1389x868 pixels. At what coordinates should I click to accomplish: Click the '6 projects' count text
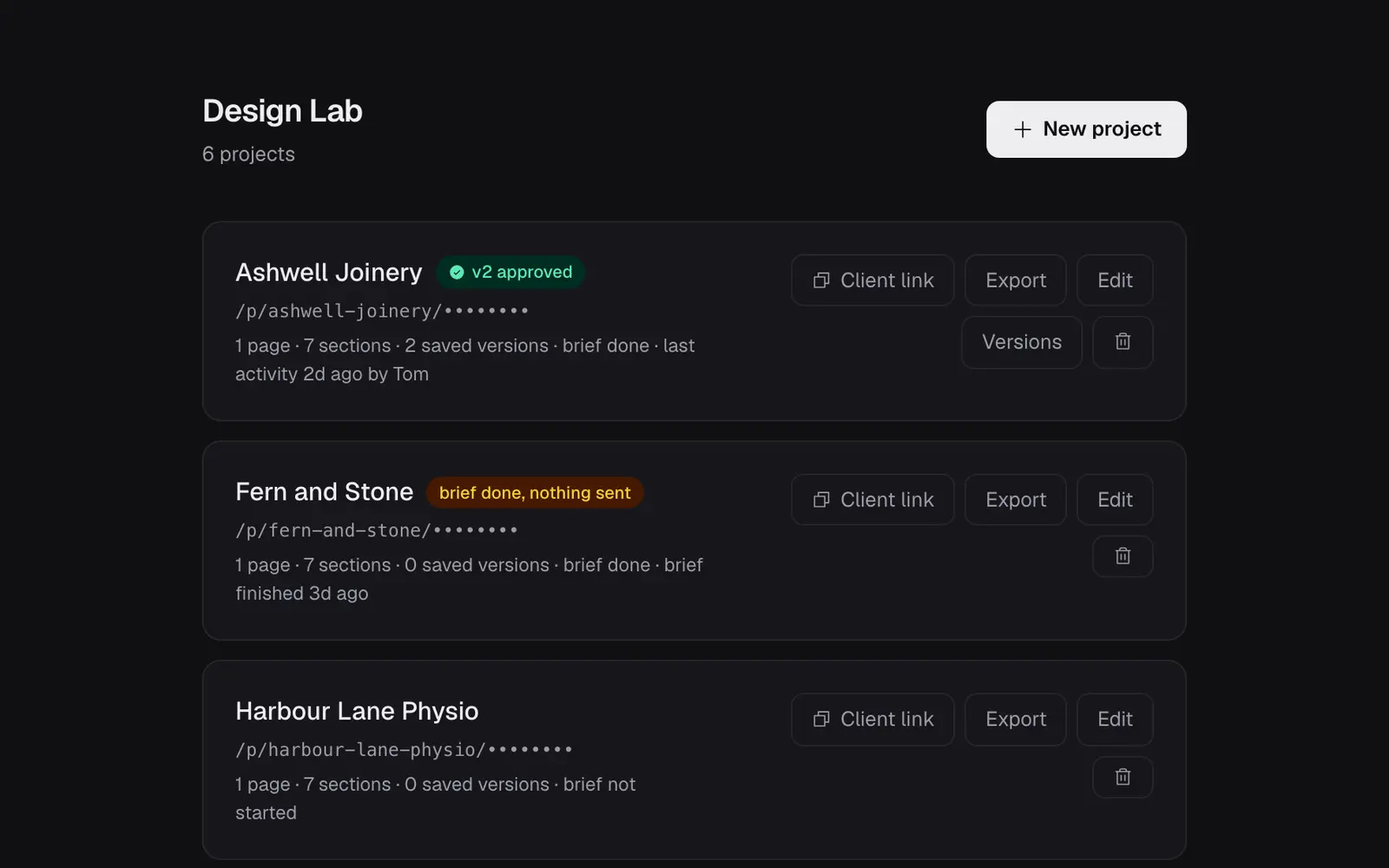point(248,155)
